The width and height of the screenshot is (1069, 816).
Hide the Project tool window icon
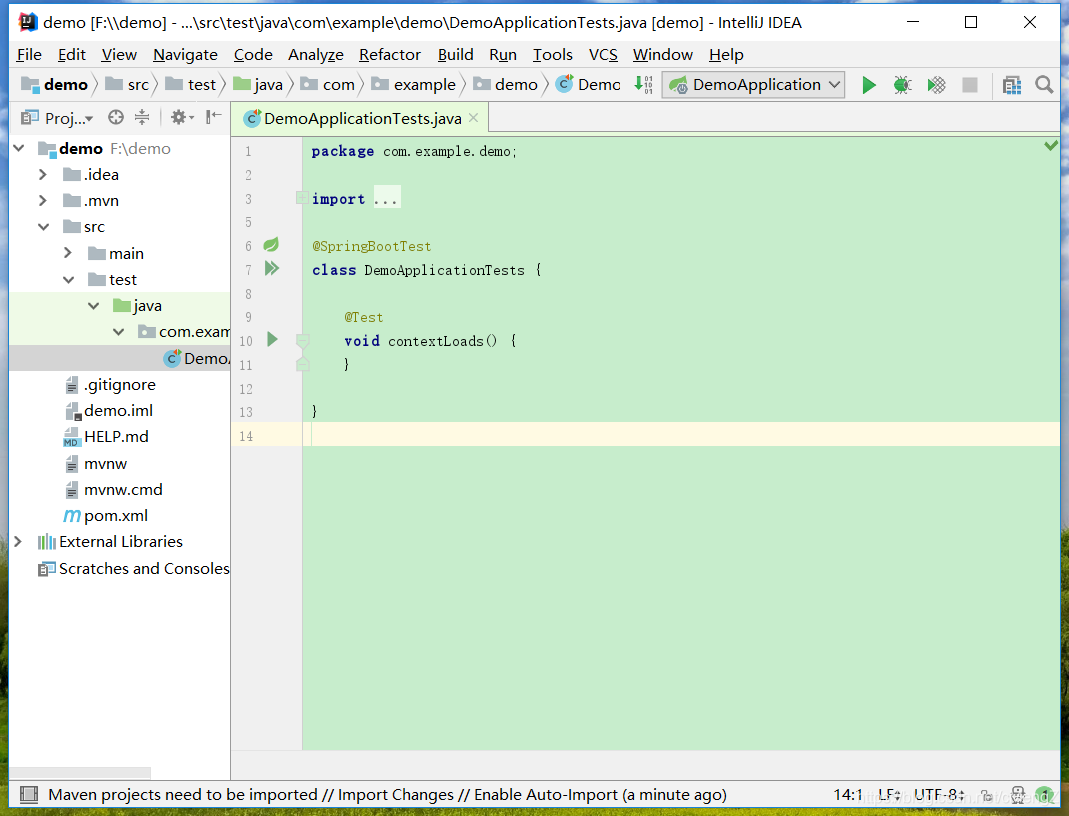point(214,117)
